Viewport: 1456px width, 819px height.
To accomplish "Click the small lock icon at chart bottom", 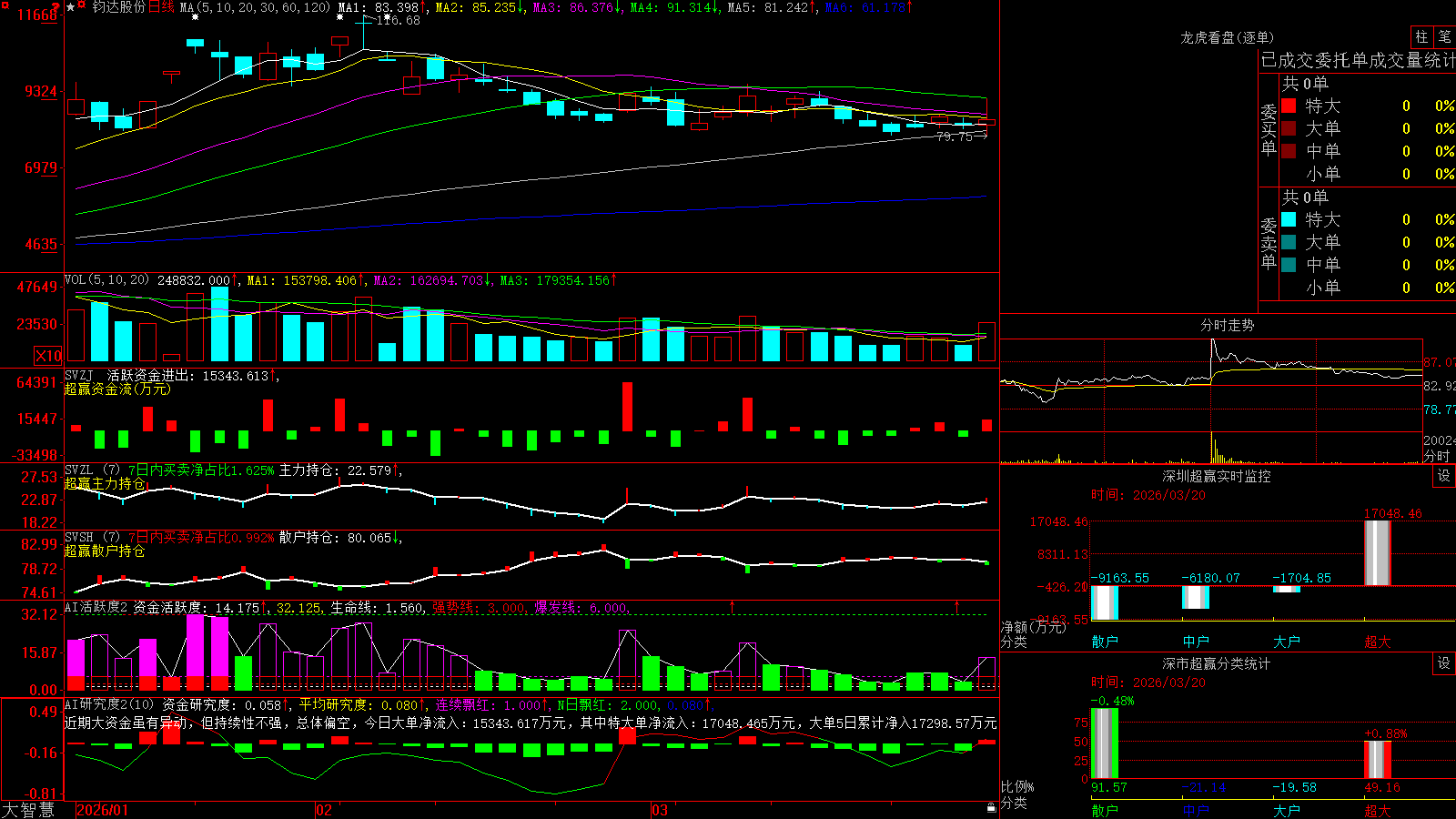I will coord(992,807).
